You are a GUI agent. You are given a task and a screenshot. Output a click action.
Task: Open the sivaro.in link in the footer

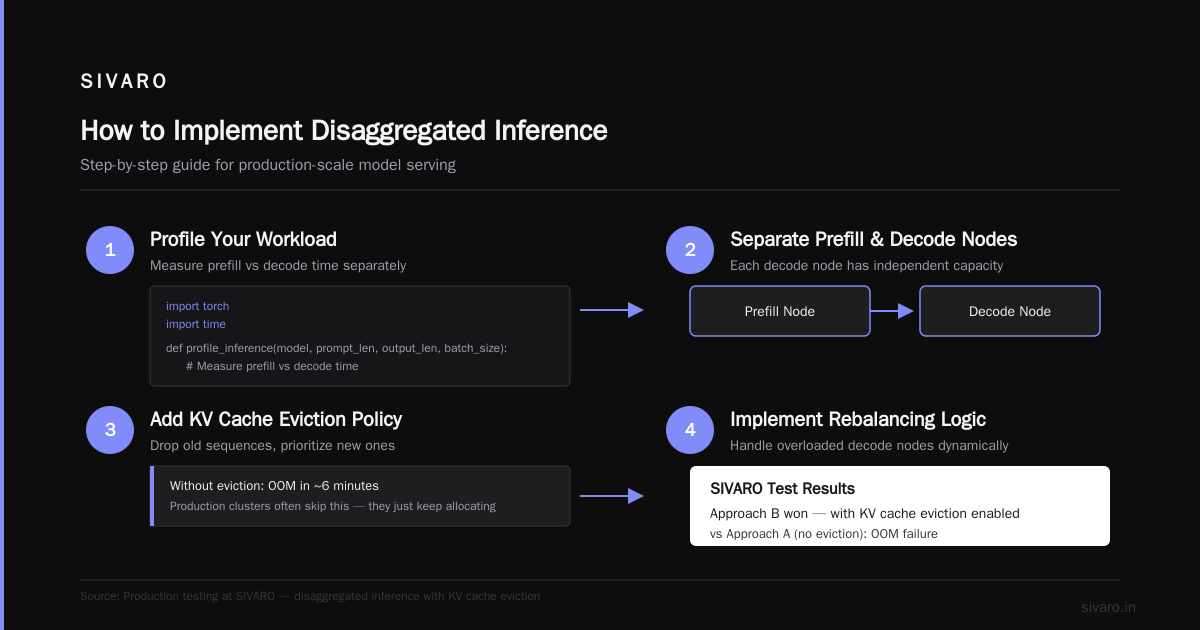tap(1108, 607)
